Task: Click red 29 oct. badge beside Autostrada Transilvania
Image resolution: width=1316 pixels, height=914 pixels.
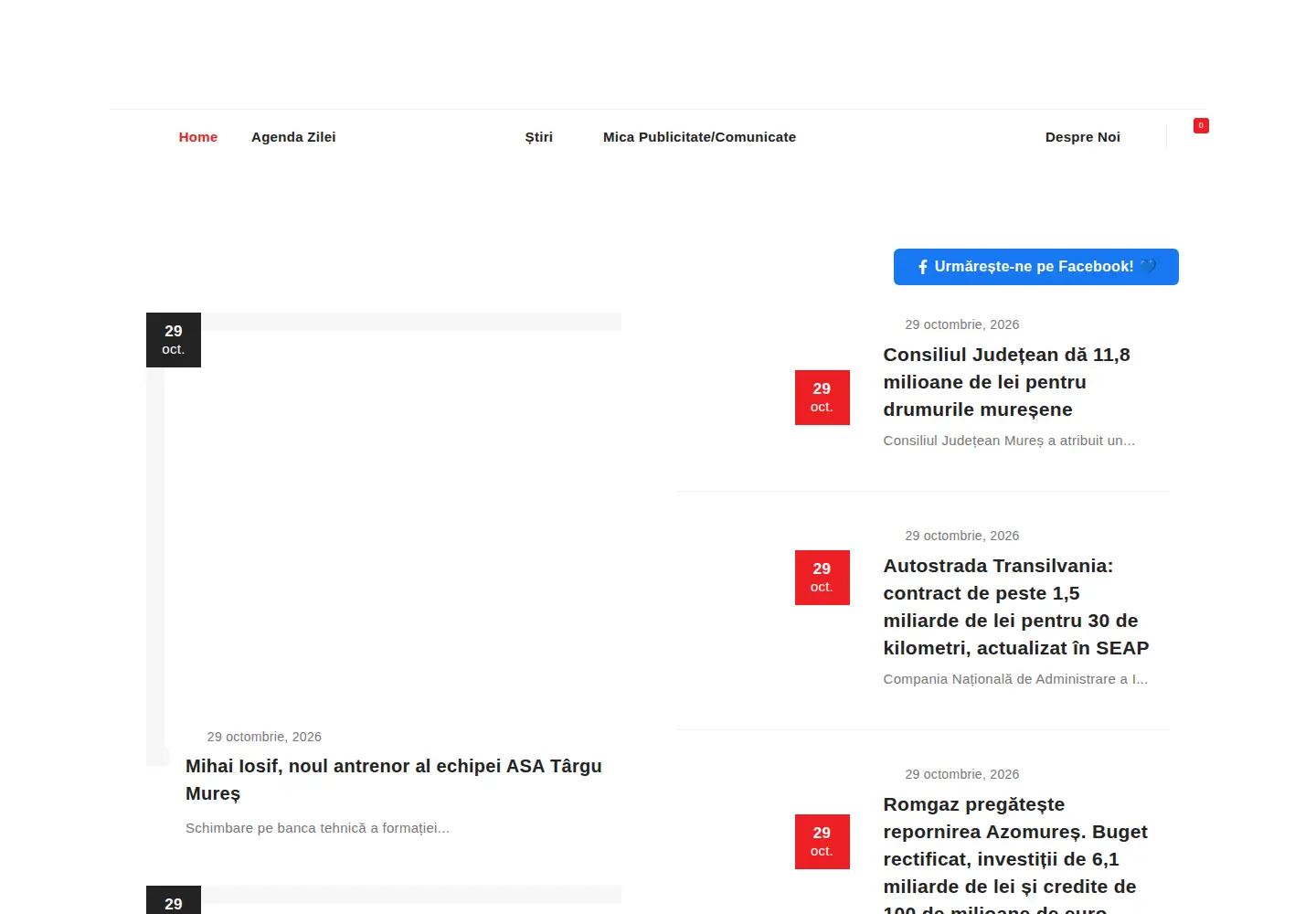Action: coord(822,578)
